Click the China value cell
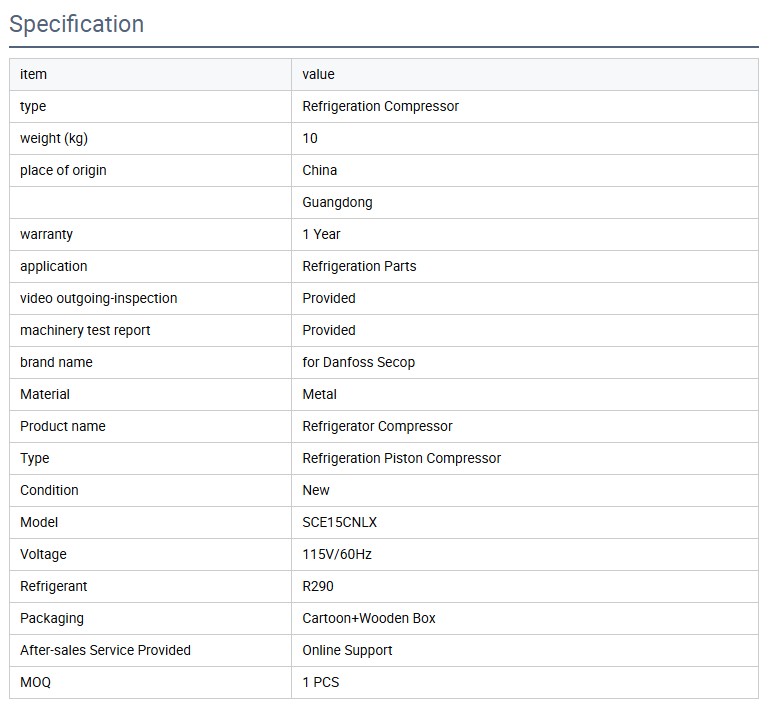 tap(320, 170)
